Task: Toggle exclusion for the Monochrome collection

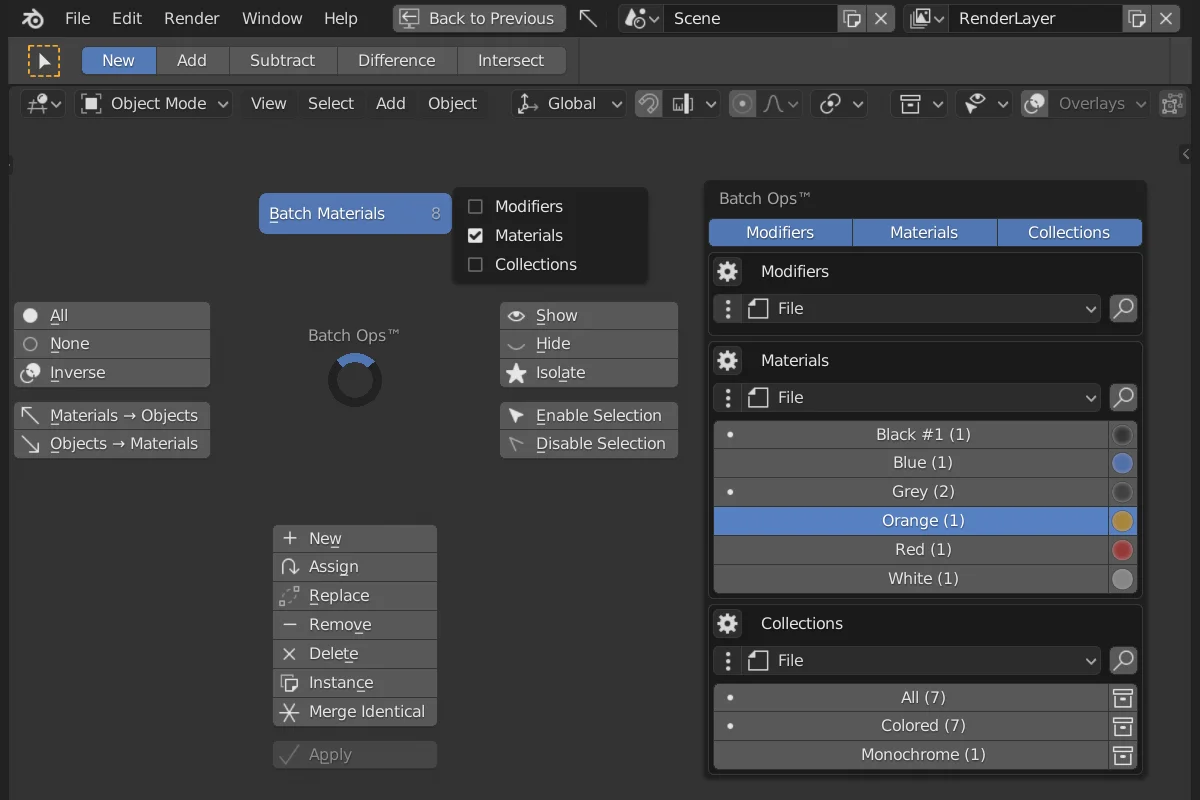Action: [1122, 755]
